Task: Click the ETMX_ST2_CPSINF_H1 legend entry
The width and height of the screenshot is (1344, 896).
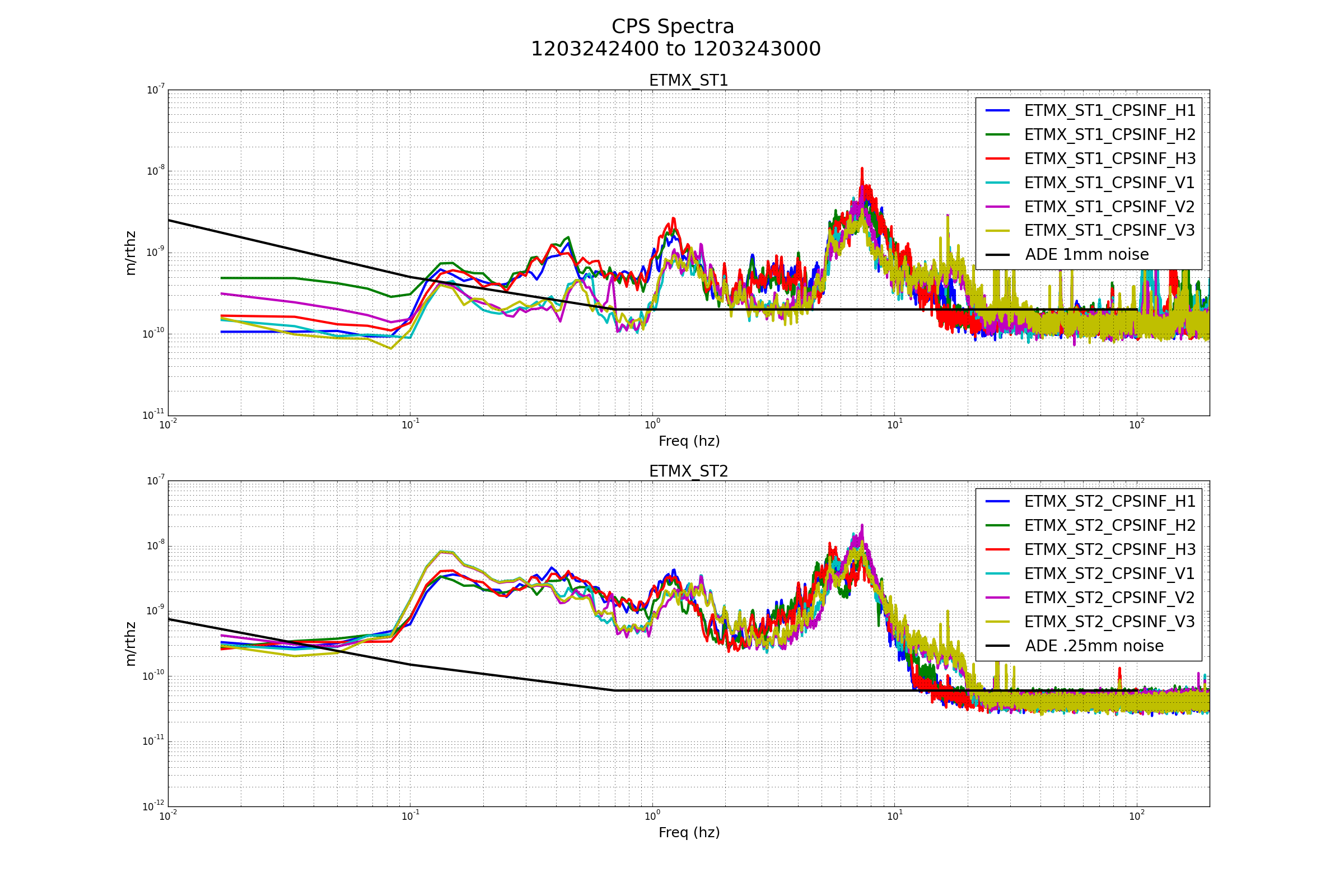Action: click(1109, 501)
